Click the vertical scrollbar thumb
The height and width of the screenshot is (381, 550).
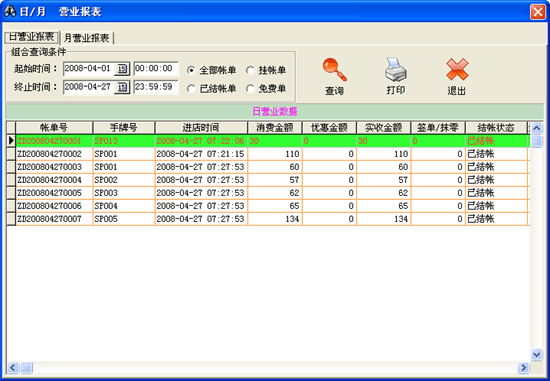(x=536, y=142)
